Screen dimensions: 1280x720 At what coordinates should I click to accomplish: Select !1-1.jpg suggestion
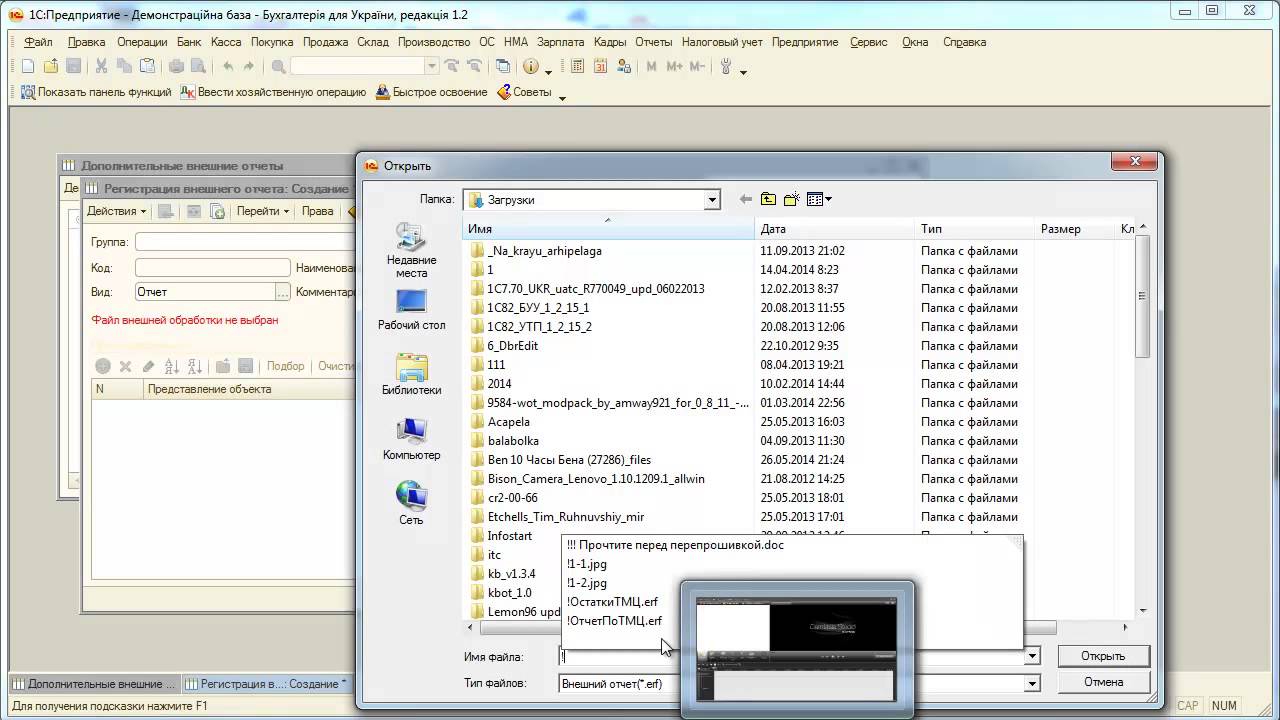(x=587, y=564)
